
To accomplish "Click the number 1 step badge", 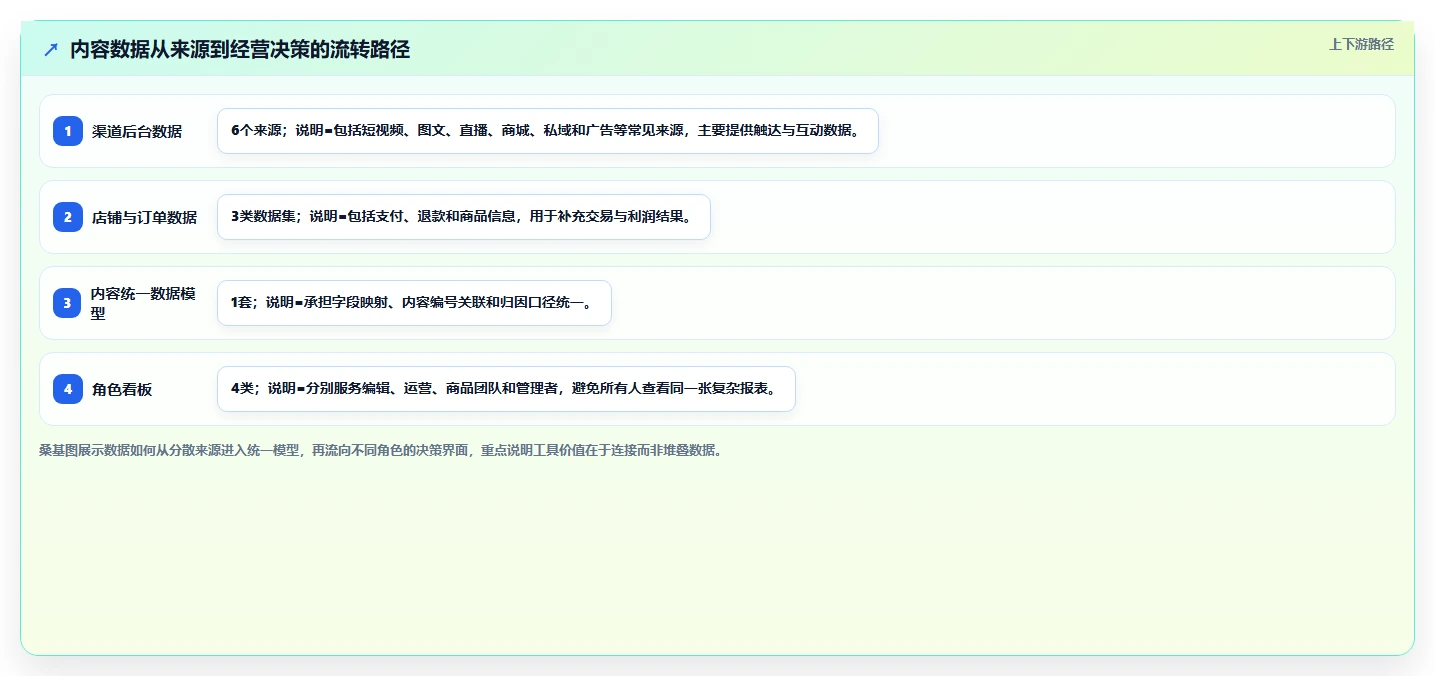I will pyautogui.click(x=68, y=131).
